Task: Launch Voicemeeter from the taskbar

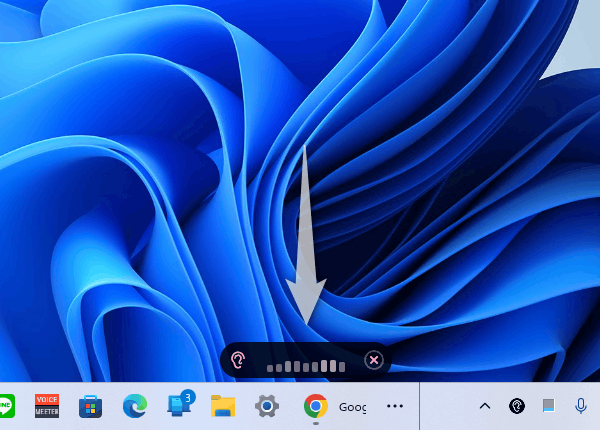Action: pos(47,406)
